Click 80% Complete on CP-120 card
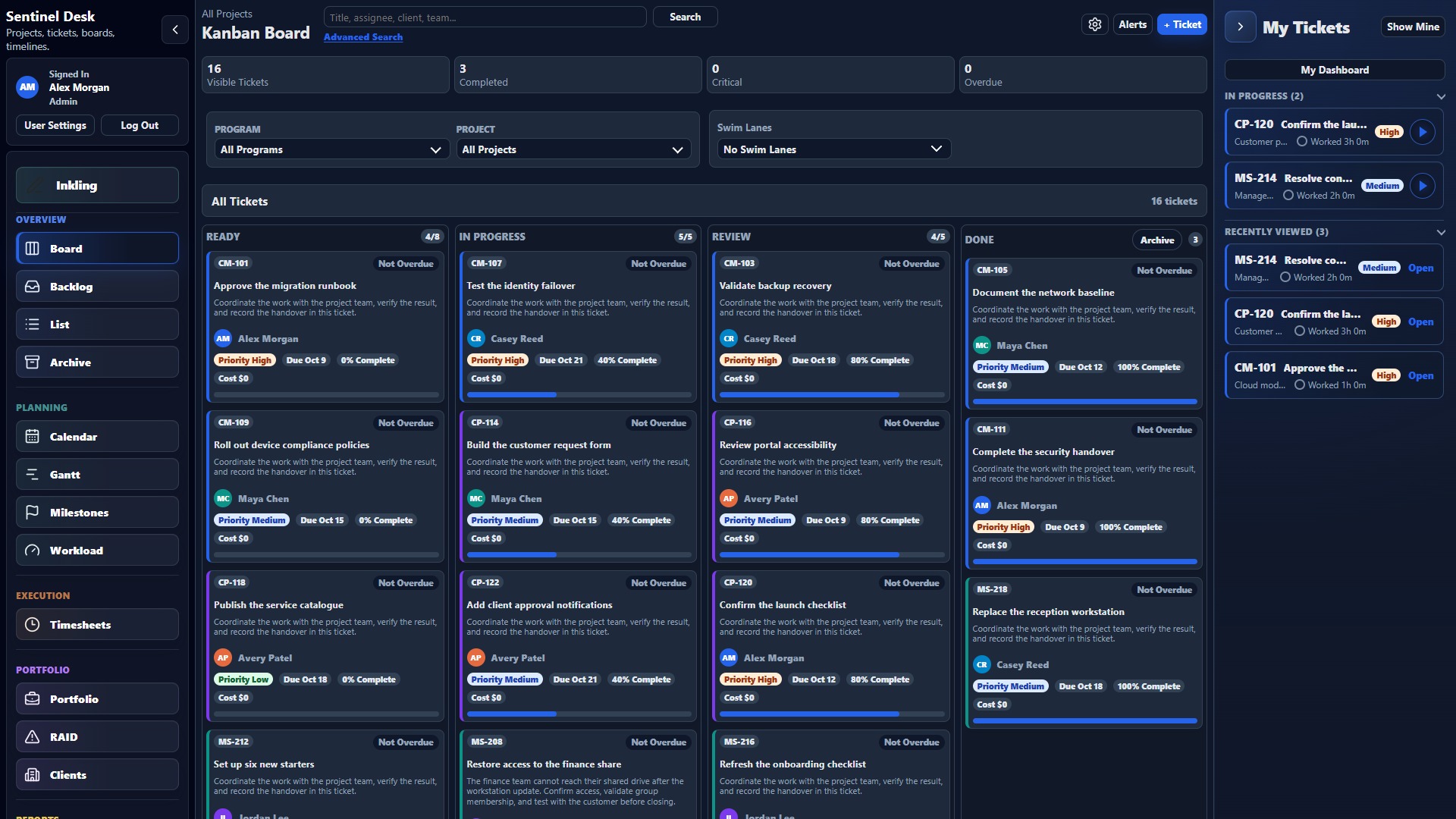 880,679
